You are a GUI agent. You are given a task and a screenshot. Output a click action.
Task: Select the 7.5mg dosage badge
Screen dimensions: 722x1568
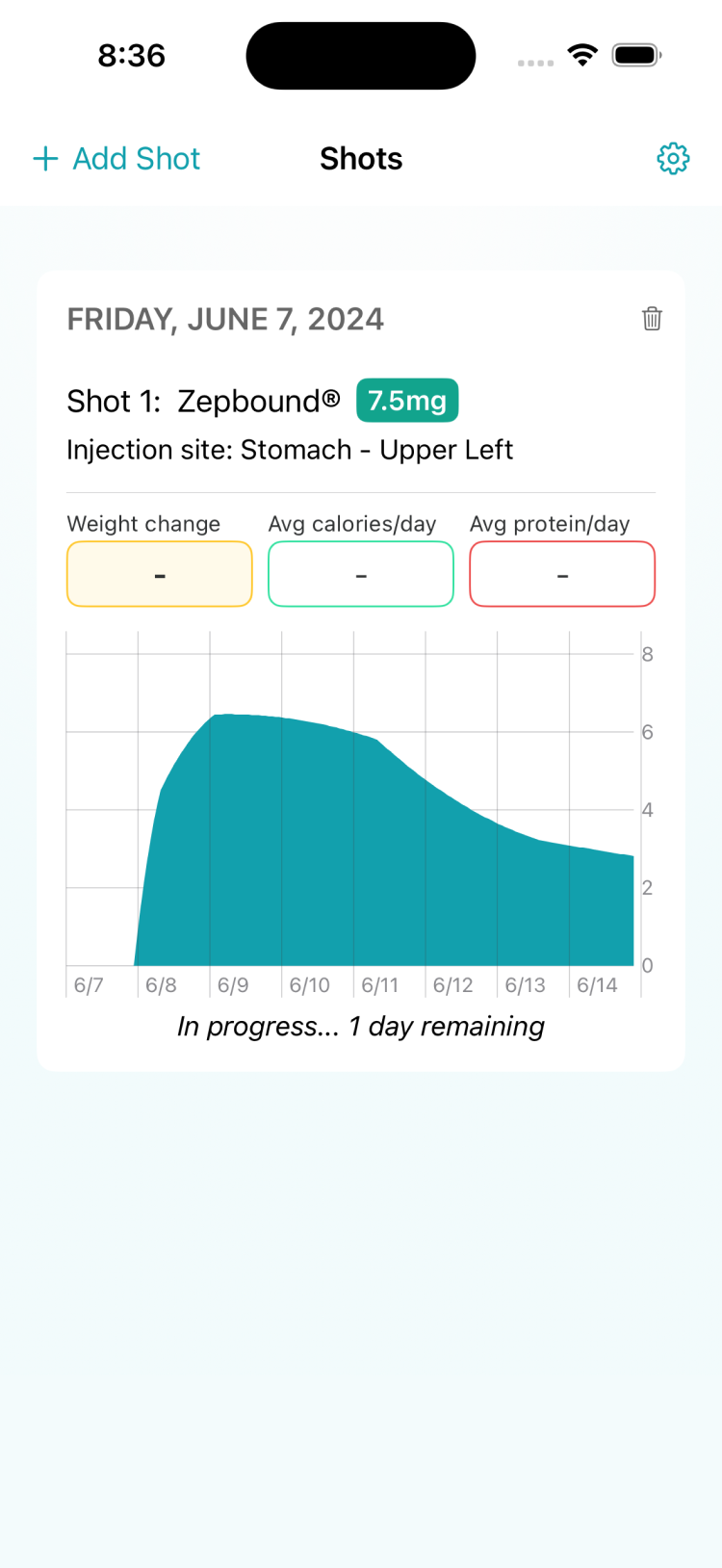tap(407, 401)
